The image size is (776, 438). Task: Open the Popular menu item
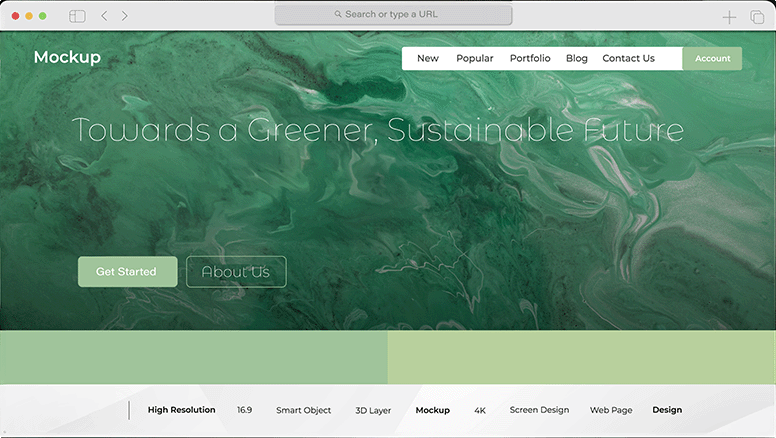point(475,58)
